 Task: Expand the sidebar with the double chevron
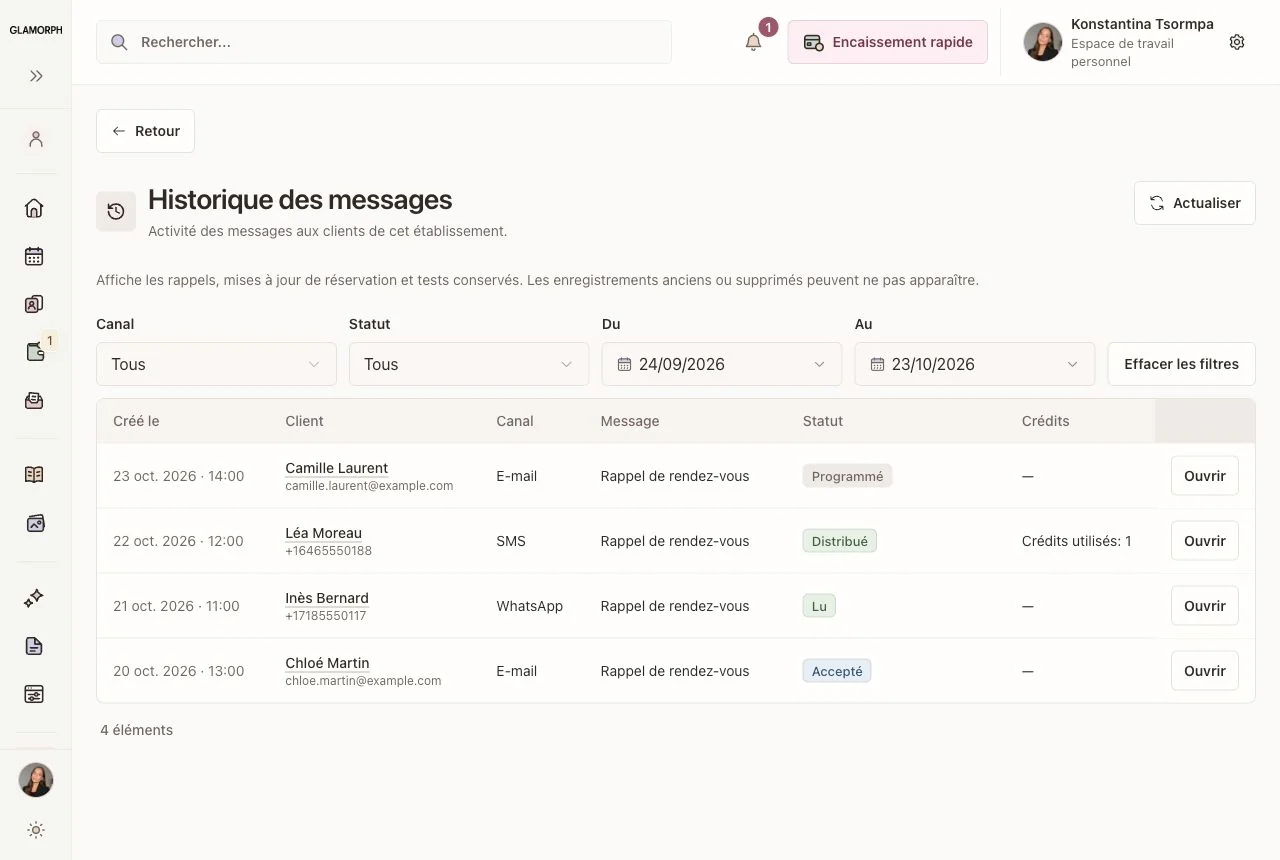(36, 76)
